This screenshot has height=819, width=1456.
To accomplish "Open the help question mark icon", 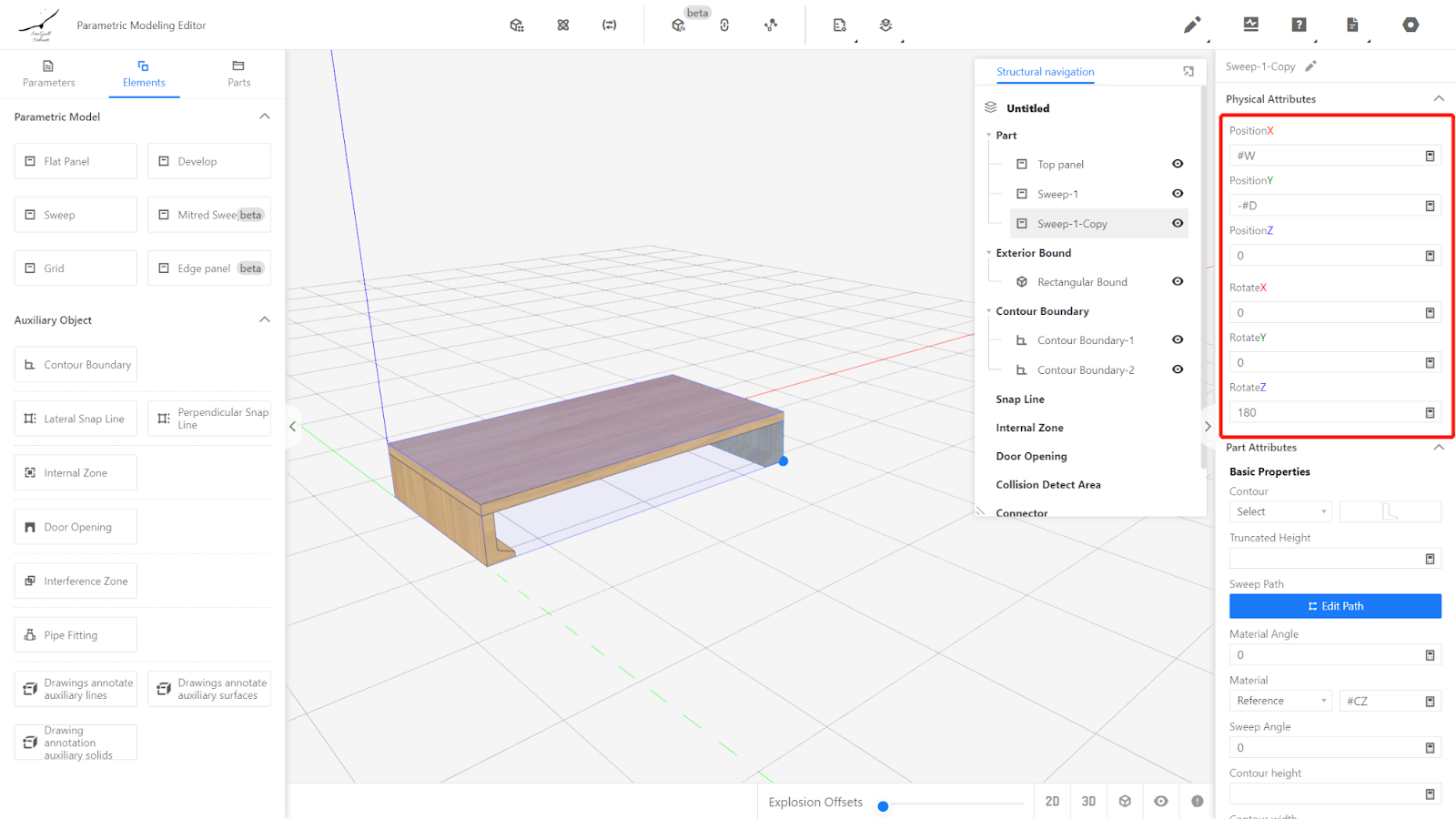I will tap(1299, 25).
